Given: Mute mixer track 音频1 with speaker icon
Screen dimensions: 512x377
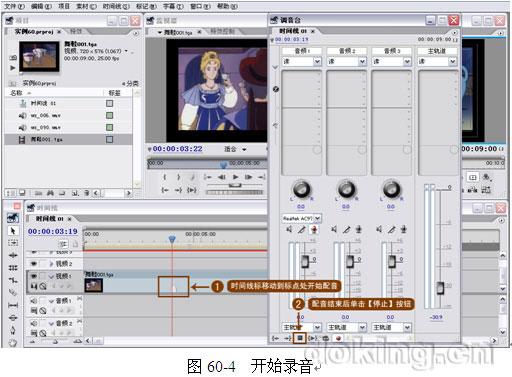Looking at the screenshot, I should (x=289, y=229).
